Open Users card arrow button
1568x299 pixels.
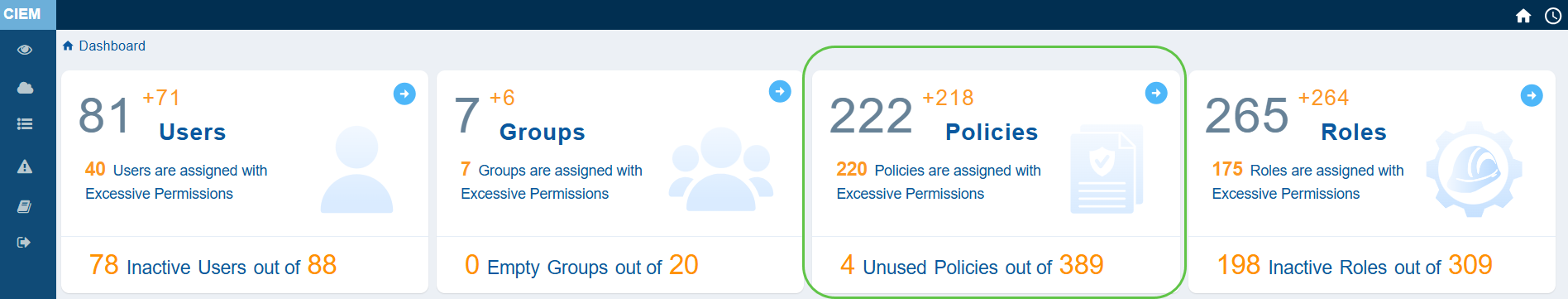pos(404,94)
